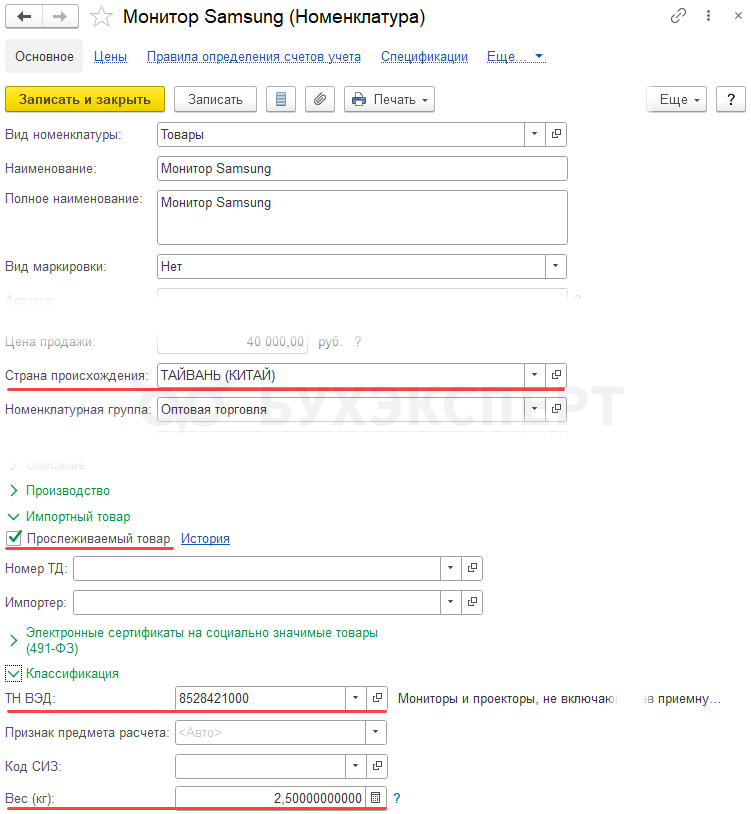Click the Вес (кг) value field
The image size is (751, 814).
(x=270, y=798)
